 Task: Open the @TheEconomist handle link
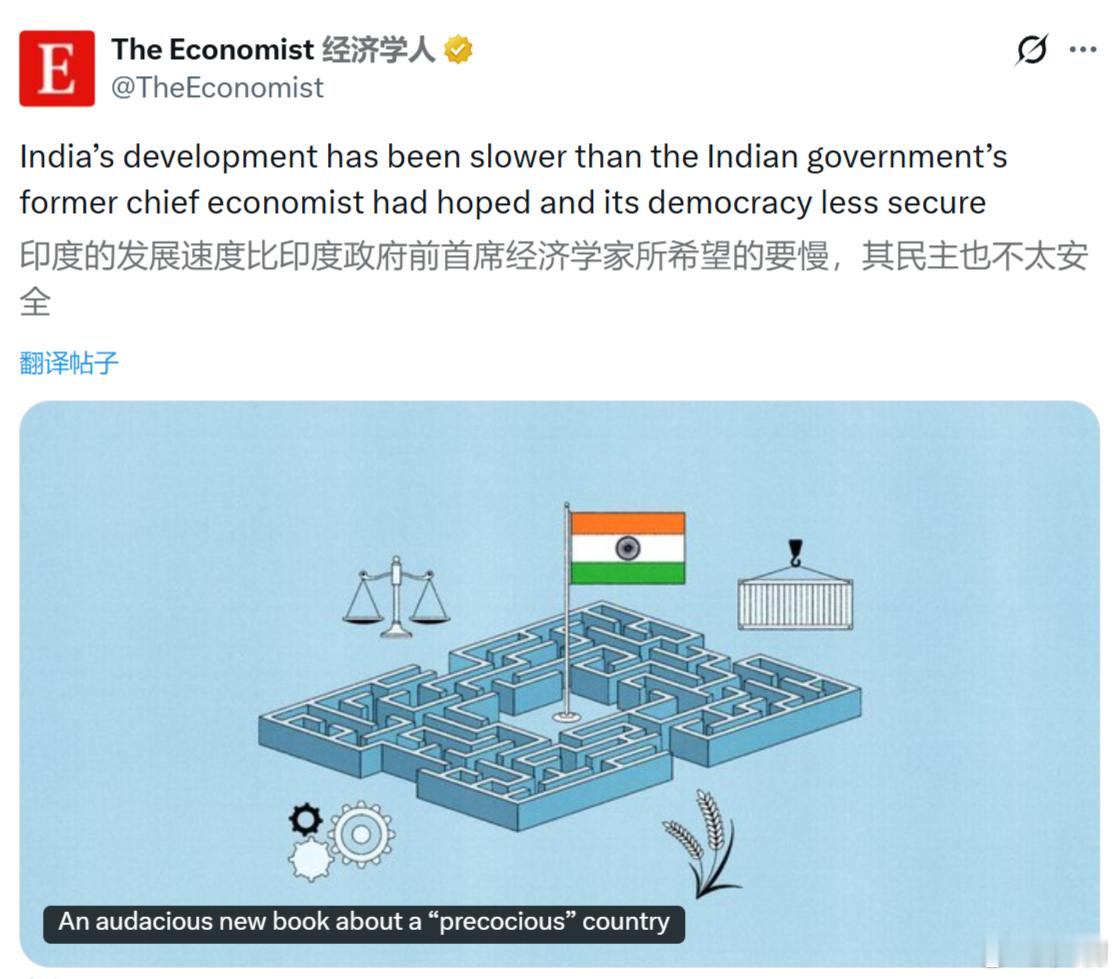(217, 88)
